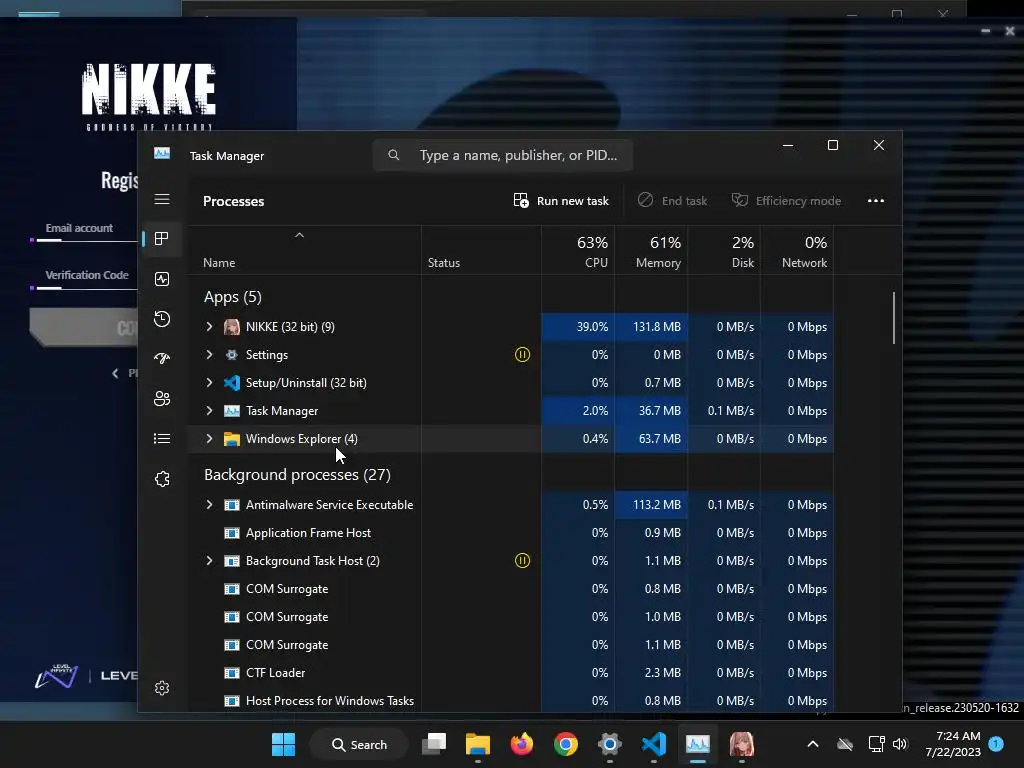Open the Startup apps sidebar icon
The image size is (1024, 768).
coord(162,359)
